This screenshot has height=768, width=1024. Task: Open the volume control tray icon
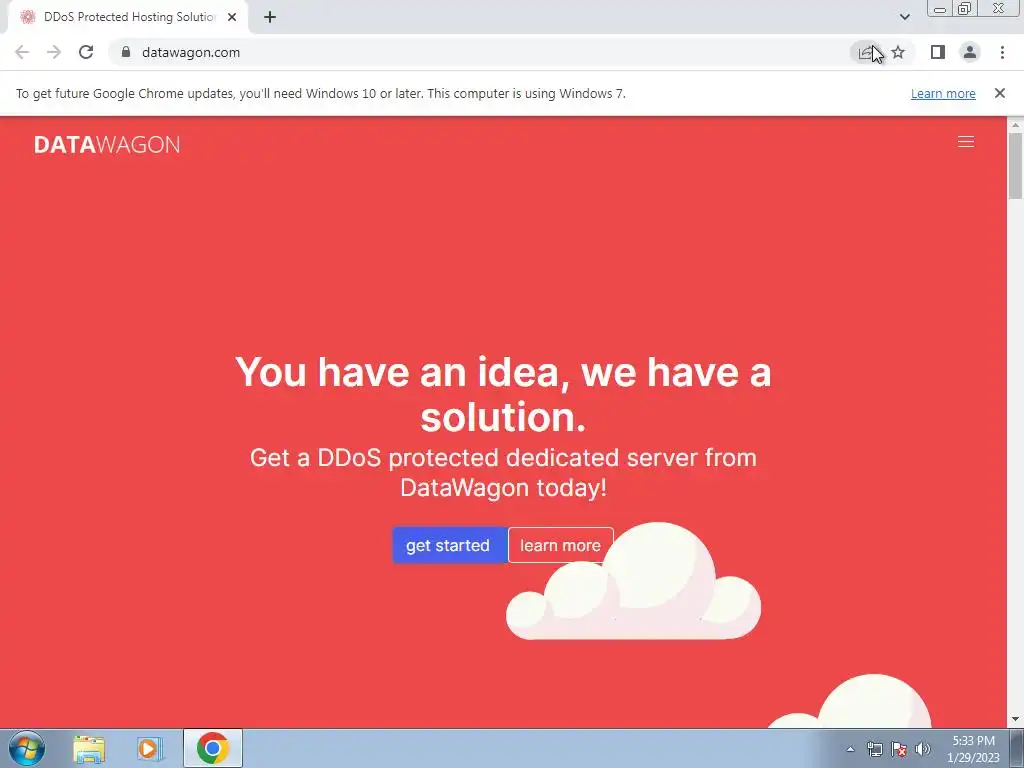pos(923,749)
